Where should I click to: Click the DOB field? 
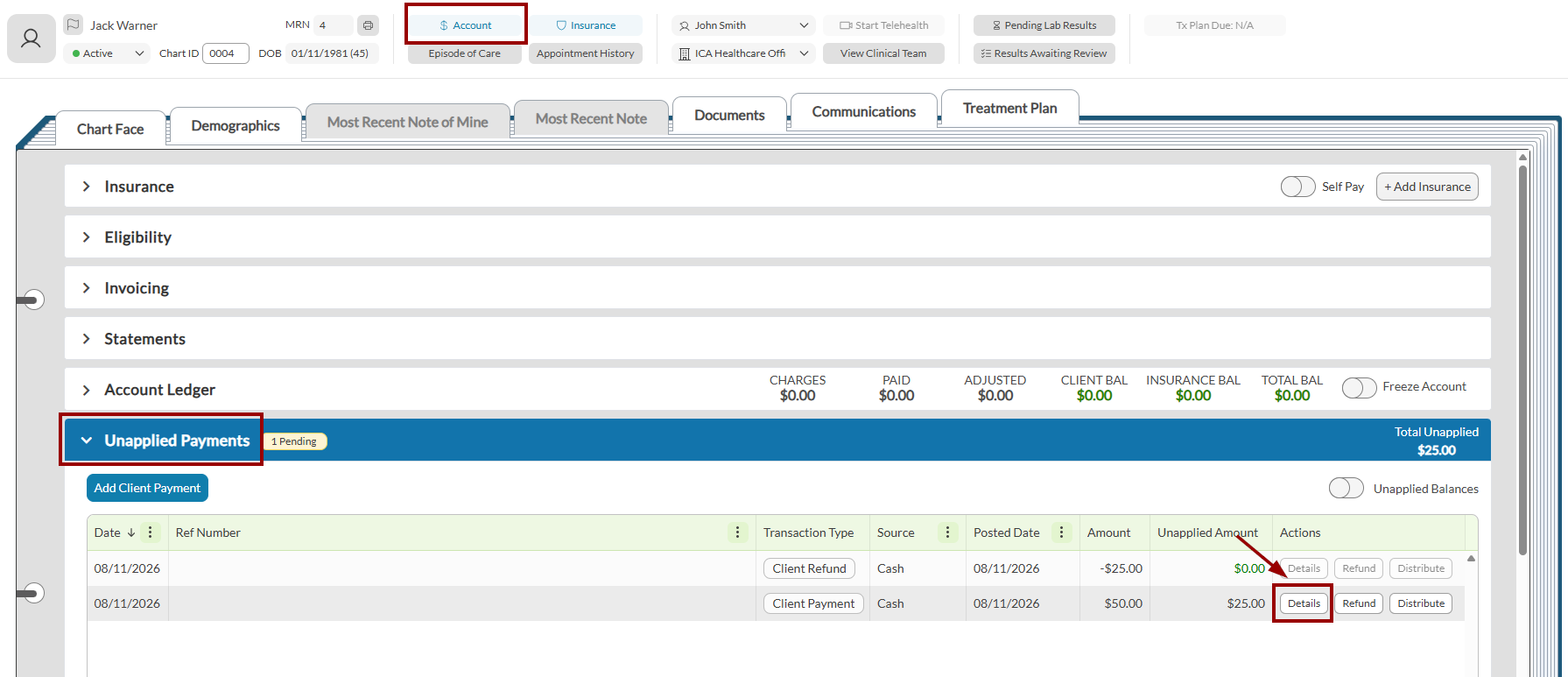(x=331, y=53)
